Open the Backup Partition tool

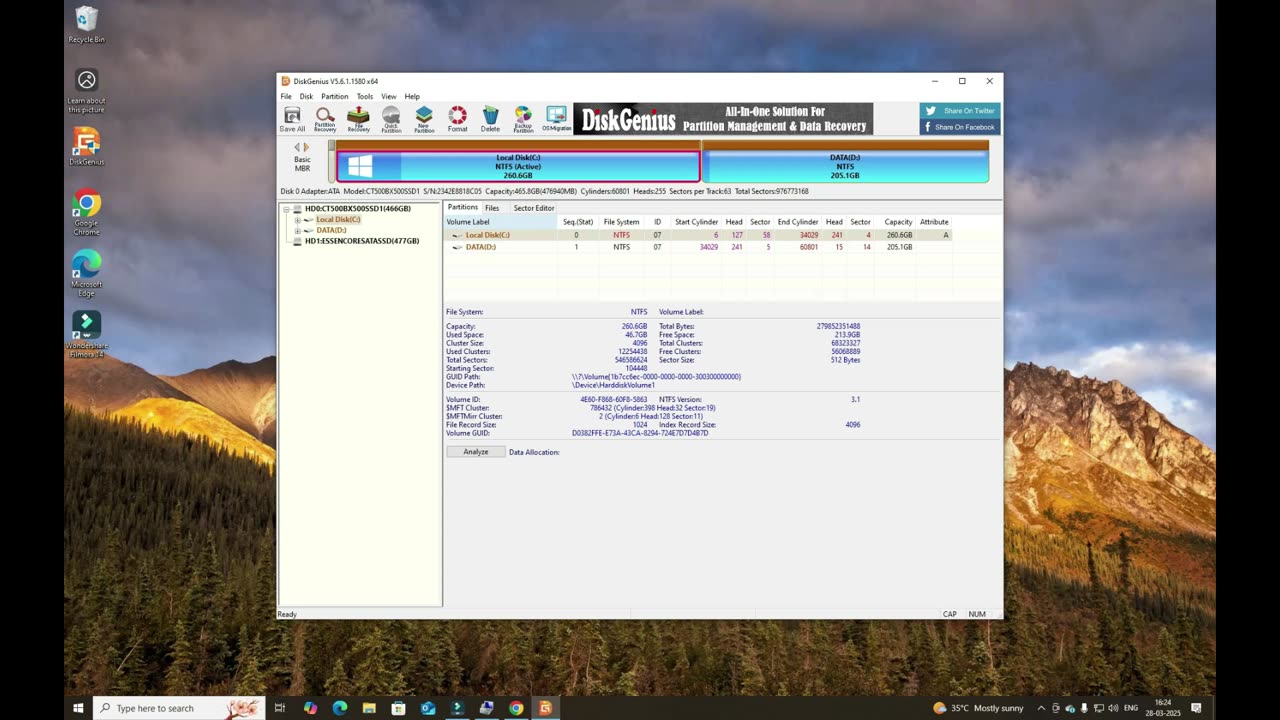point(523,119)
